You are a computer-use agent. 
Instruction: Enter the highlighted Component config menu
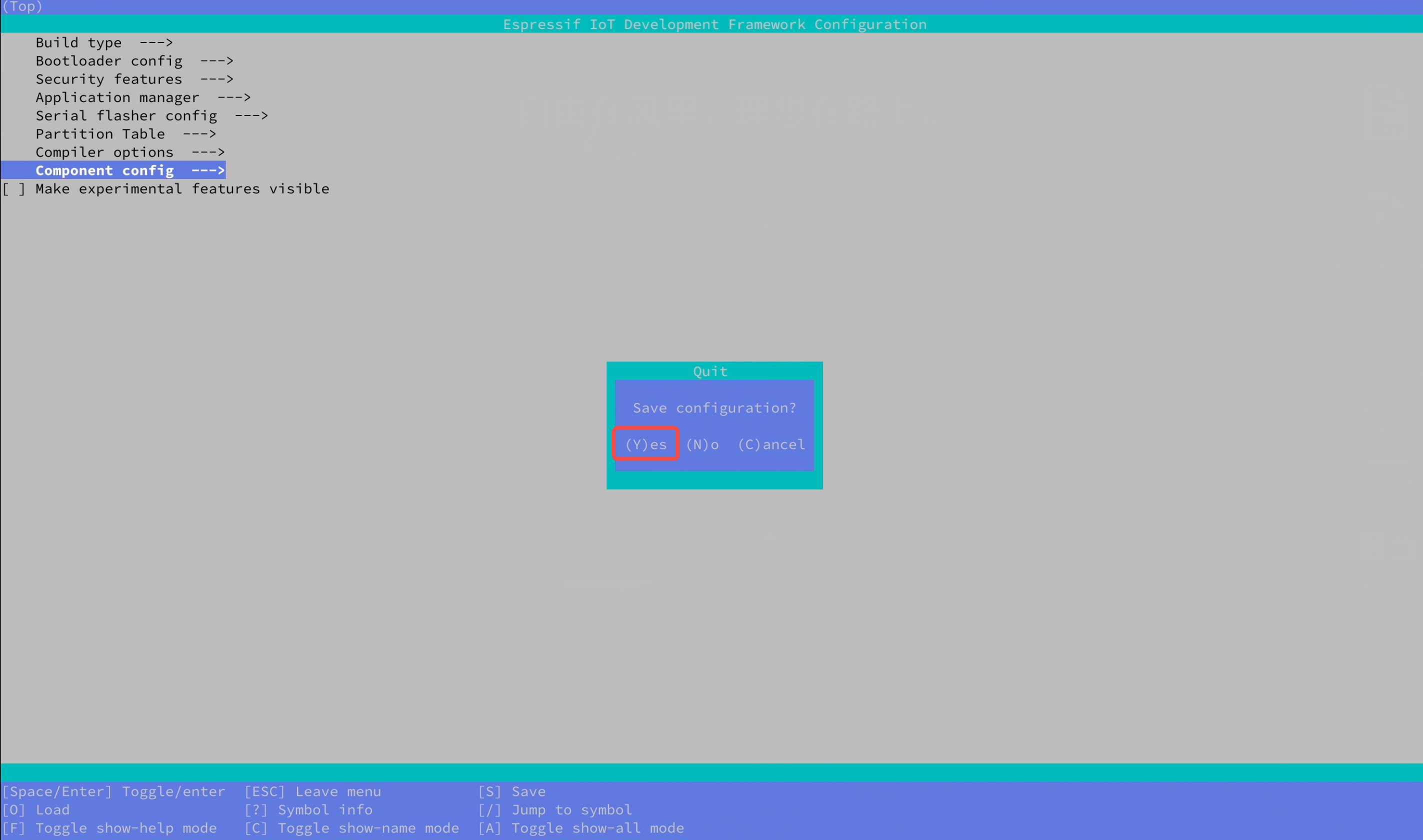coord(113,170)
